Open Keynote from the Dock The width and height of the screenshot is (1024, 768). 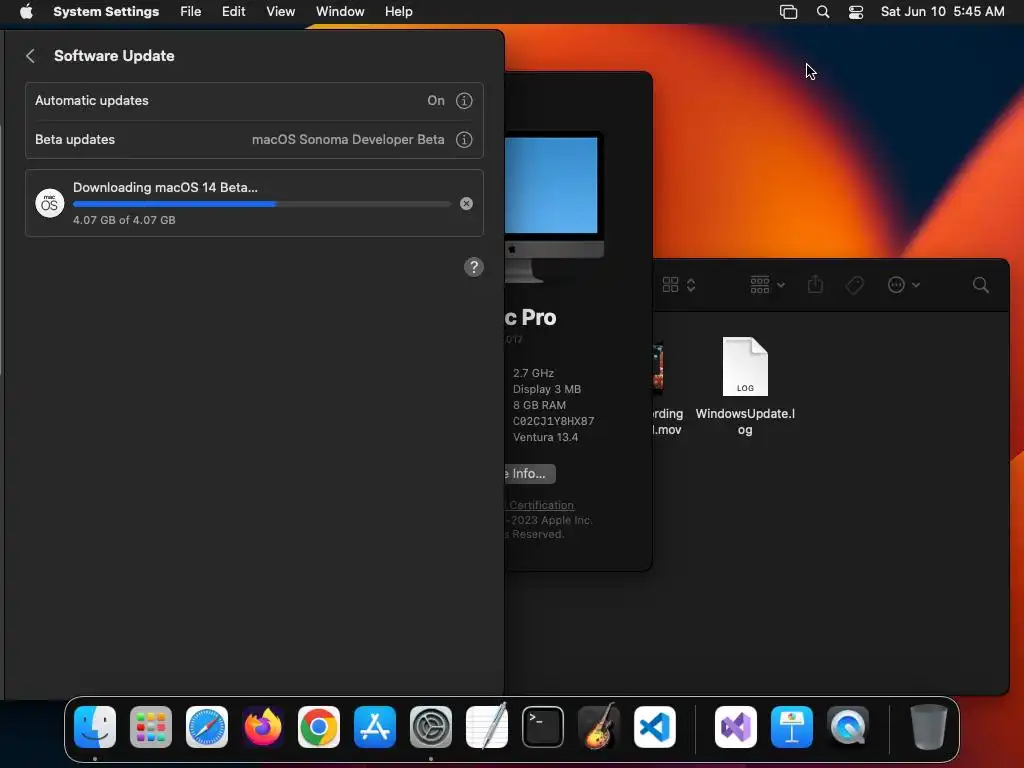click(792, 727)
